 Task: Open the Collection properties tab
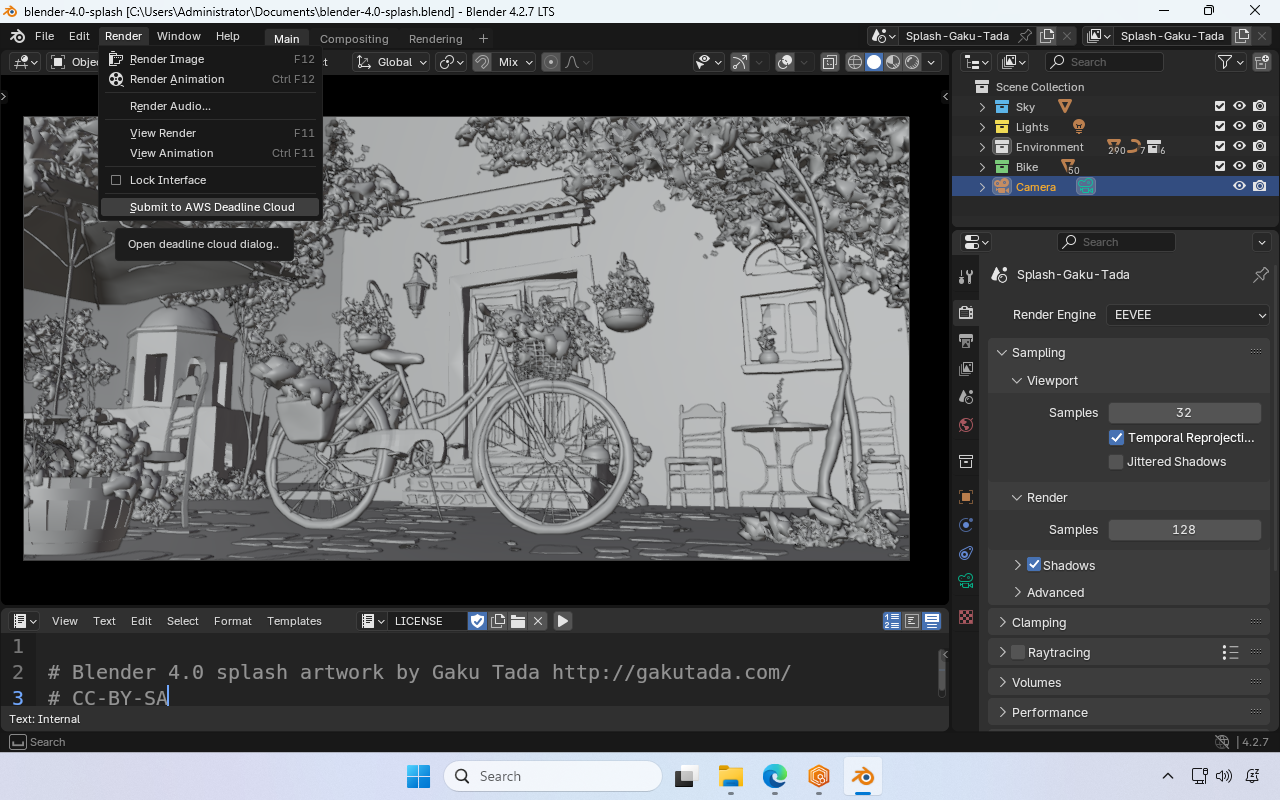click(x=966, y=461)
